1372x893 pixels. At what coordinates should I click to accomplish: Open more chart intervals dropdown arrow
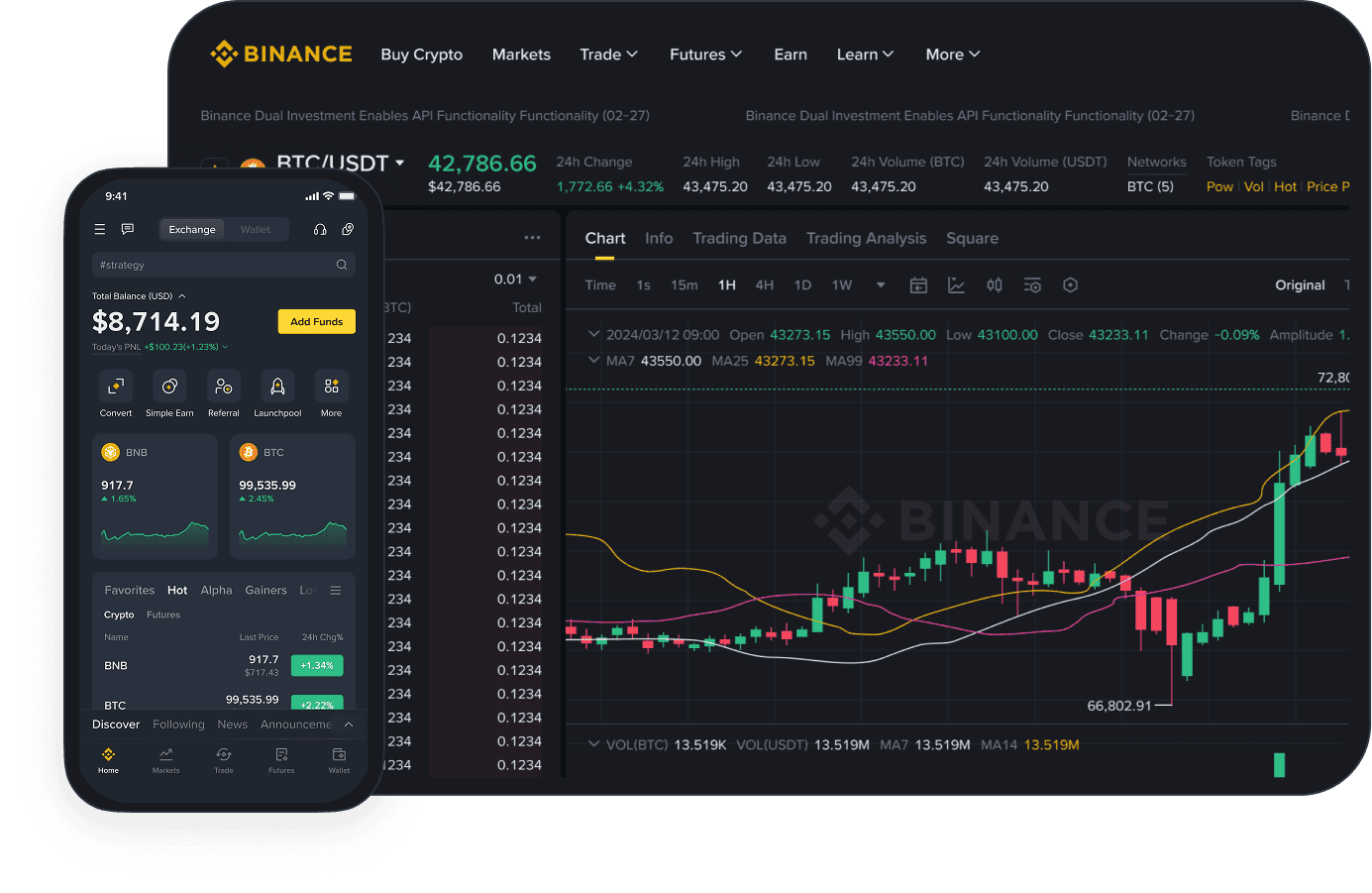pos(881,285)
